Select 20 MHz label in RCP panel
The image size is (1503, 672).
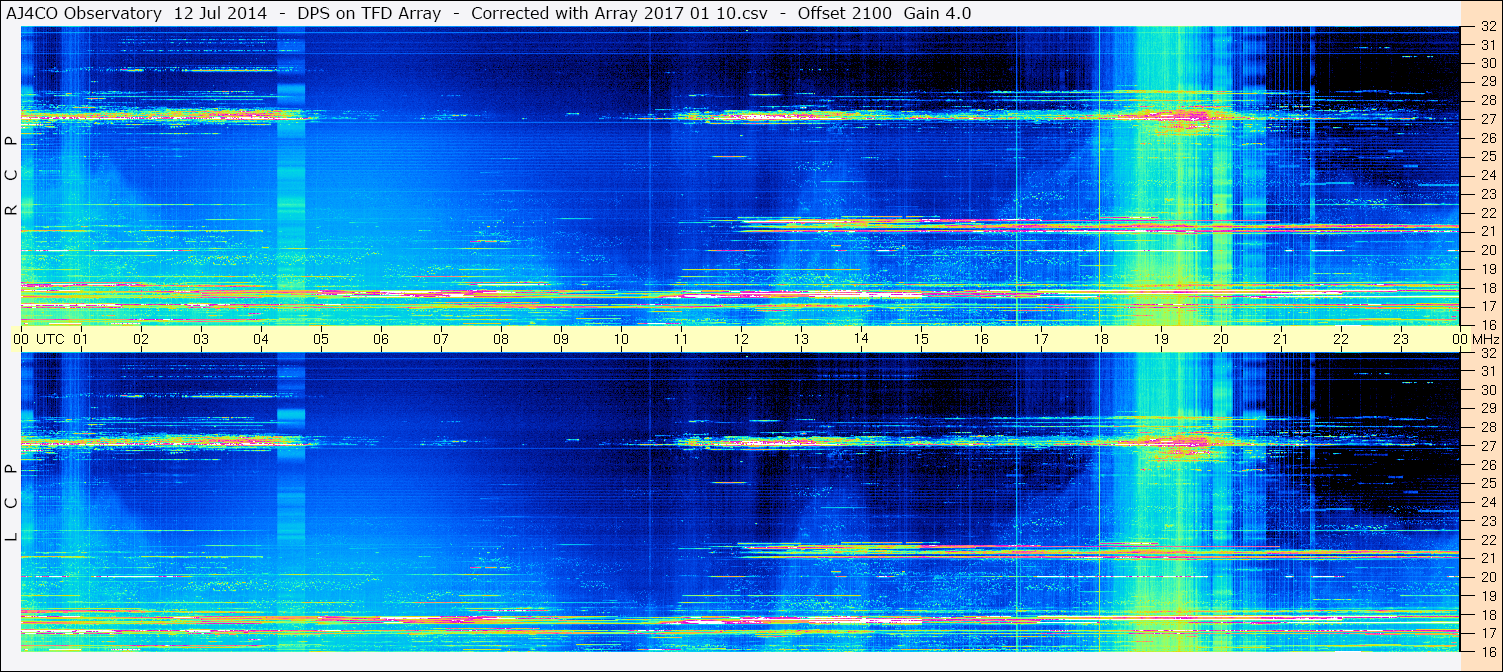pyautogui.click(x=1488, y=250)
